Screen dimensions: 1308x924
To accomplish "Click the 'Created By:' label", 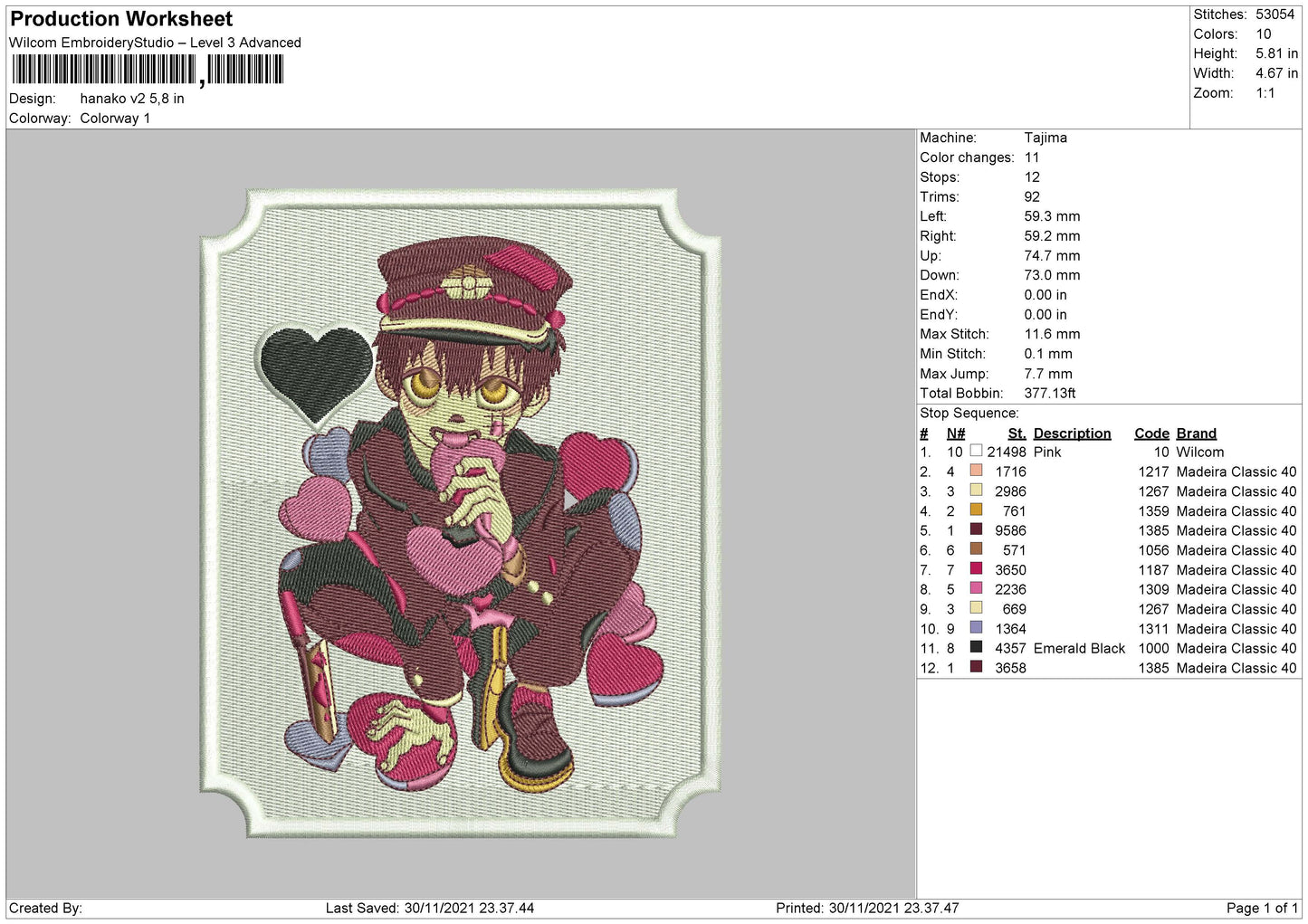I will click(45, 908).
